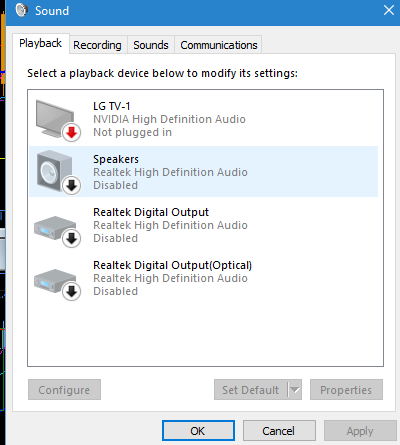Select the Playback tab

(41, 43)
